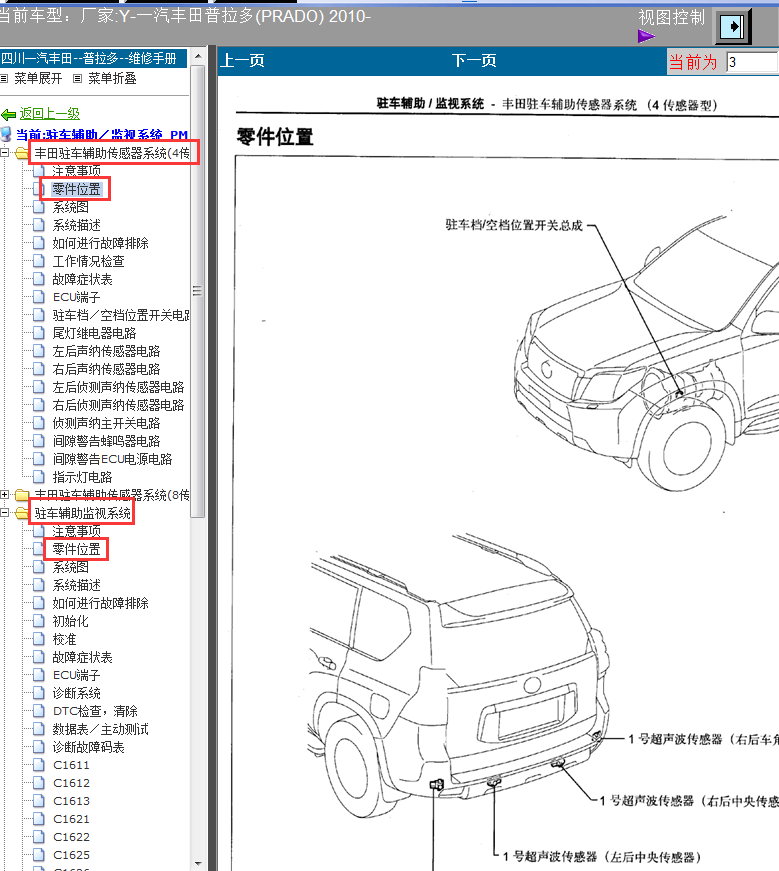779x871 pixels.
Task: Click 返回上一级 link
Action: [49, 114]
